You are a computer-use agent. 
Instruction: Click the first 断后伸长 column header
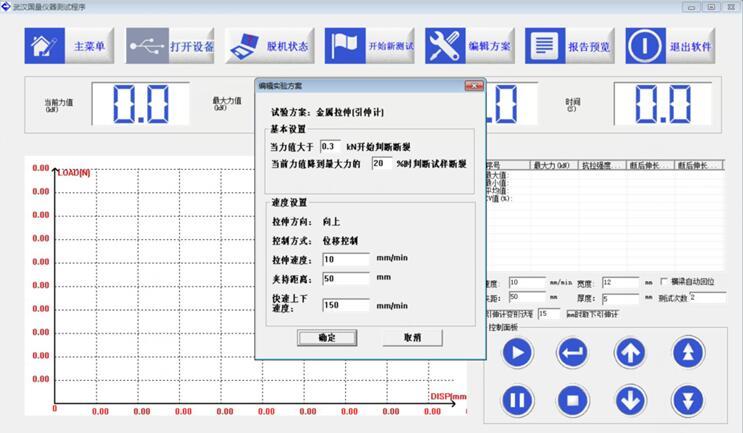[650, 165]
